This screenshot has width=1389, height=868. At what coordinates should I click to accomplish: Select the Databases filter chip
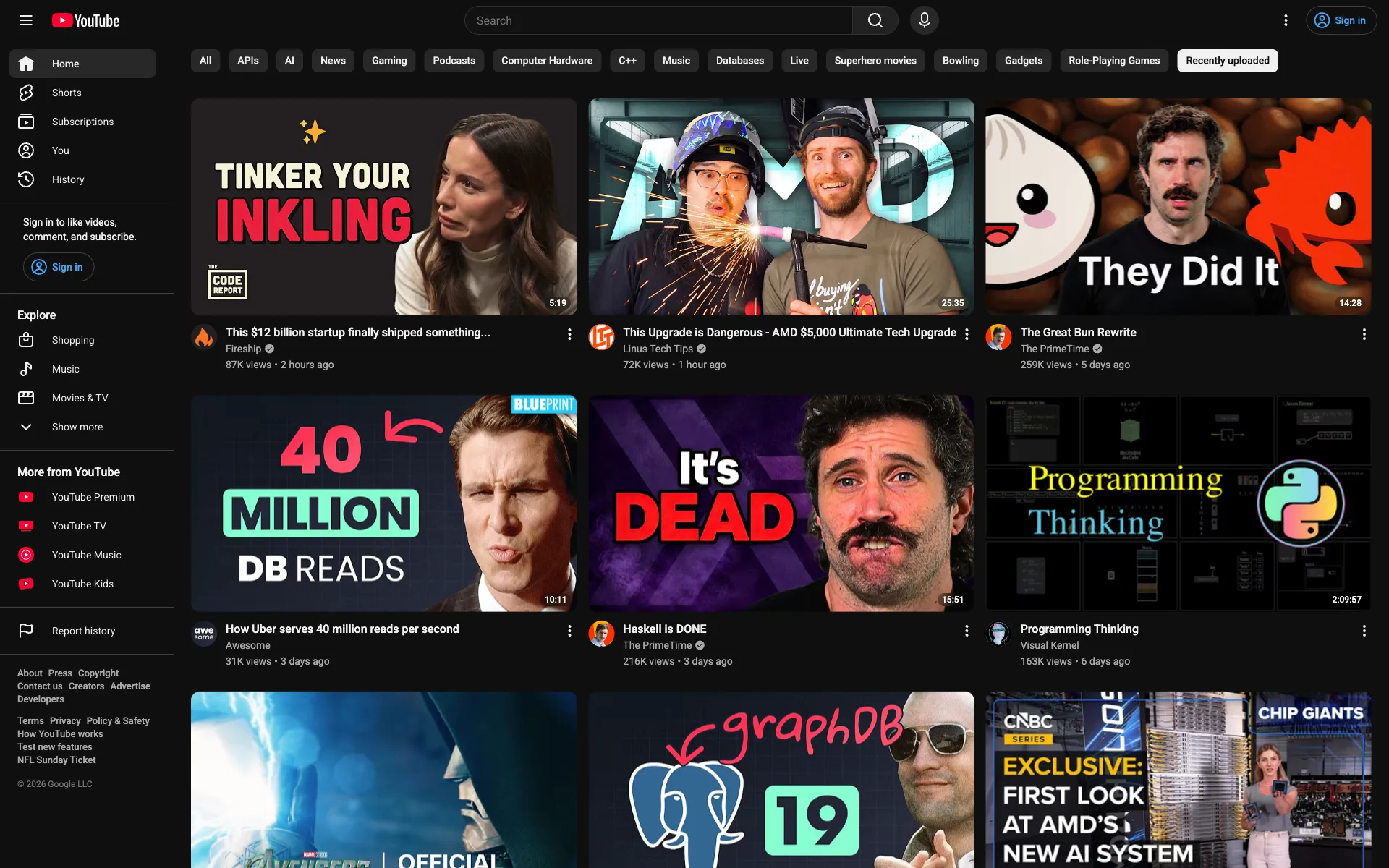(740, 61)
